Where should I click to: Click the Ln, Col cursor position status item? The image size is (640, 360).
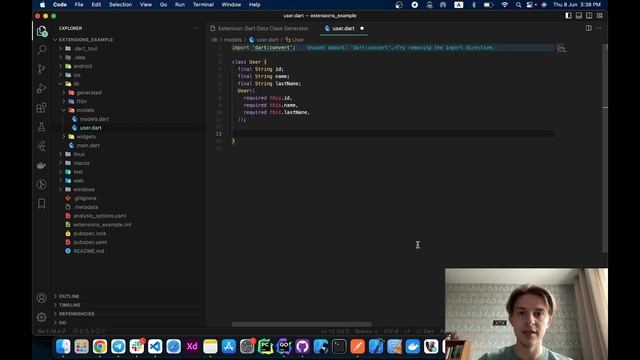[x=335, y=331]
